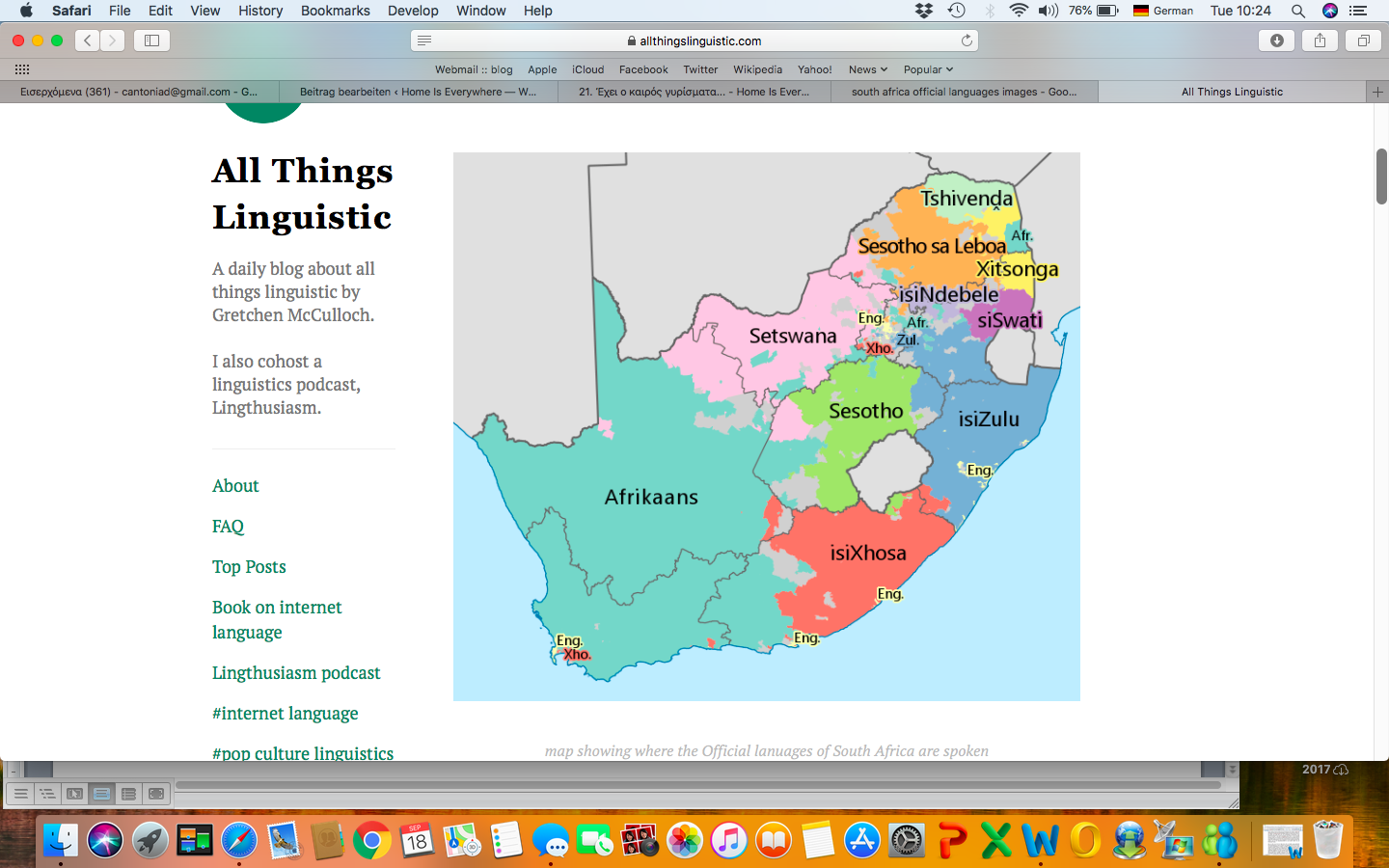
Task: Select the All Things Linguistic tab
Action: point(1232,92)
